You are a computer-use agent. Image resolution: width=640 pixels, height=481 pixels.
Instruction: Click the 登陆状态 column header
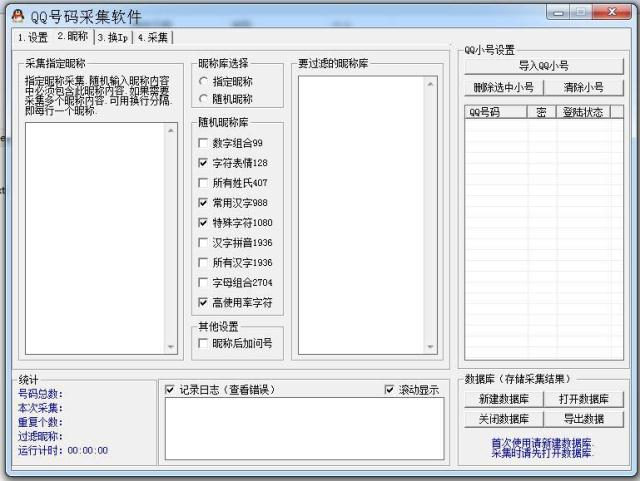pyautogui.click(x=583, y=112)
